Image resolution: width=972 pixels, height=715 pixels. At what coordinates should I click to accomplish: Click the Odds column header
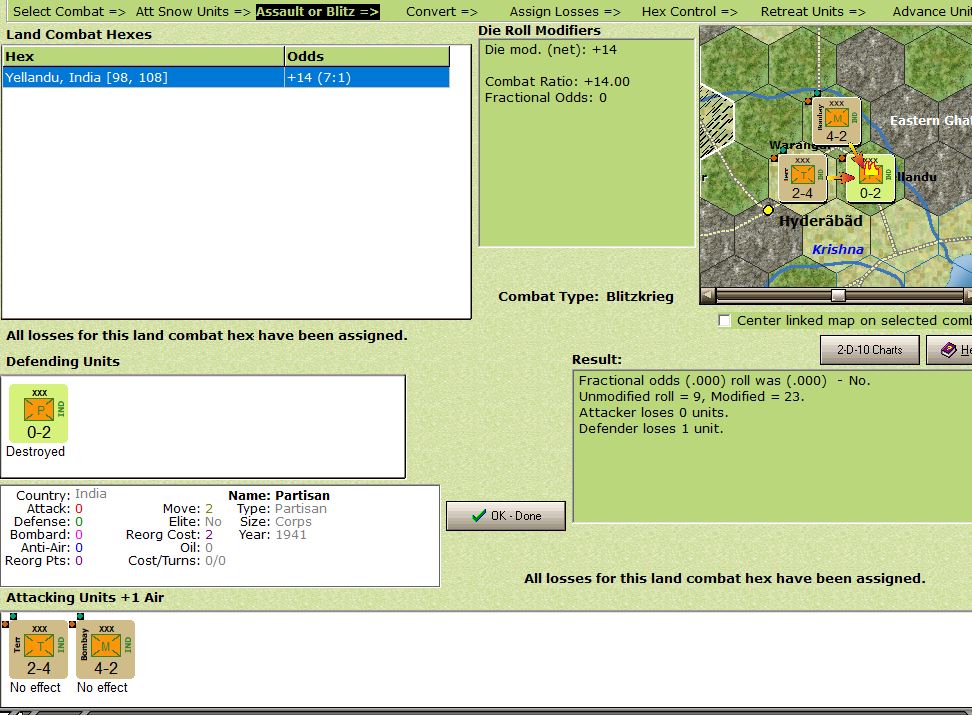pyautogui.click(x=367, y=56)
